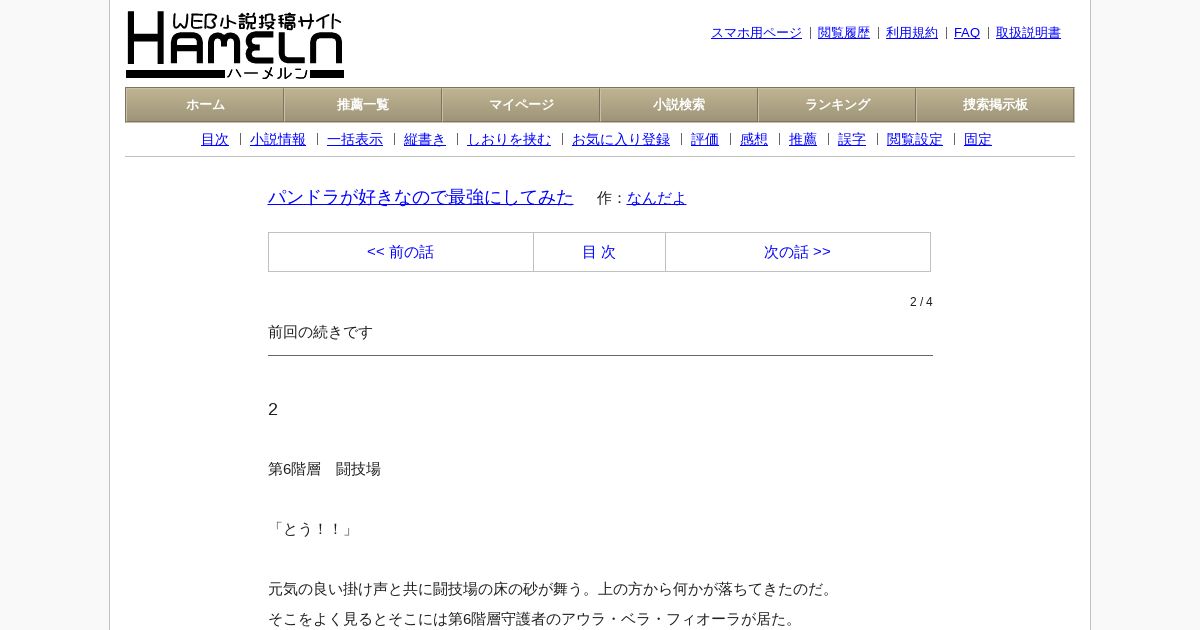Viewport: 1200px width, 630px height.
Task: Open the 利用規約 terms link
Action: 912,33
